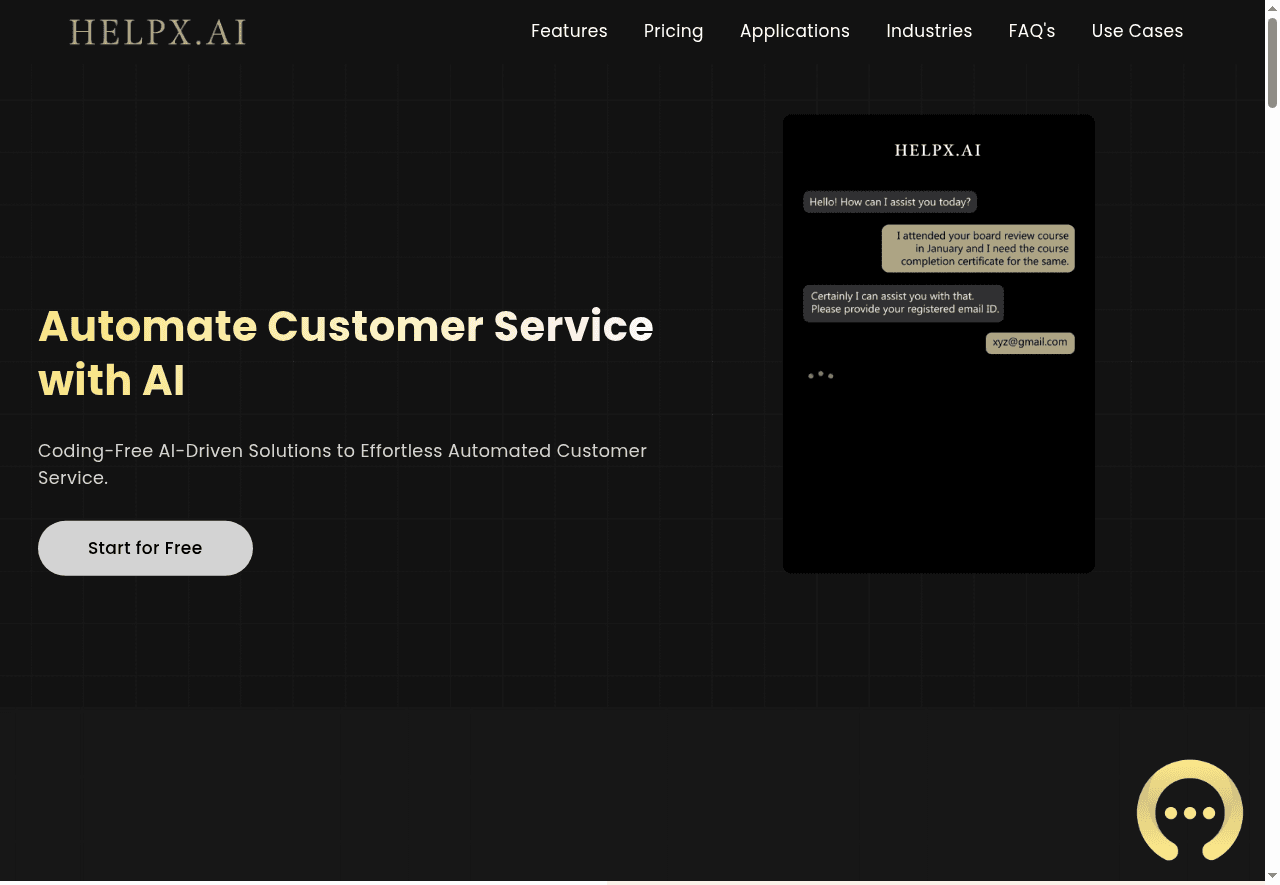This screenshot has height=885, width=1280.
Task: Click the typing indicator dots in the chat
Action: (x=821, y=375)
